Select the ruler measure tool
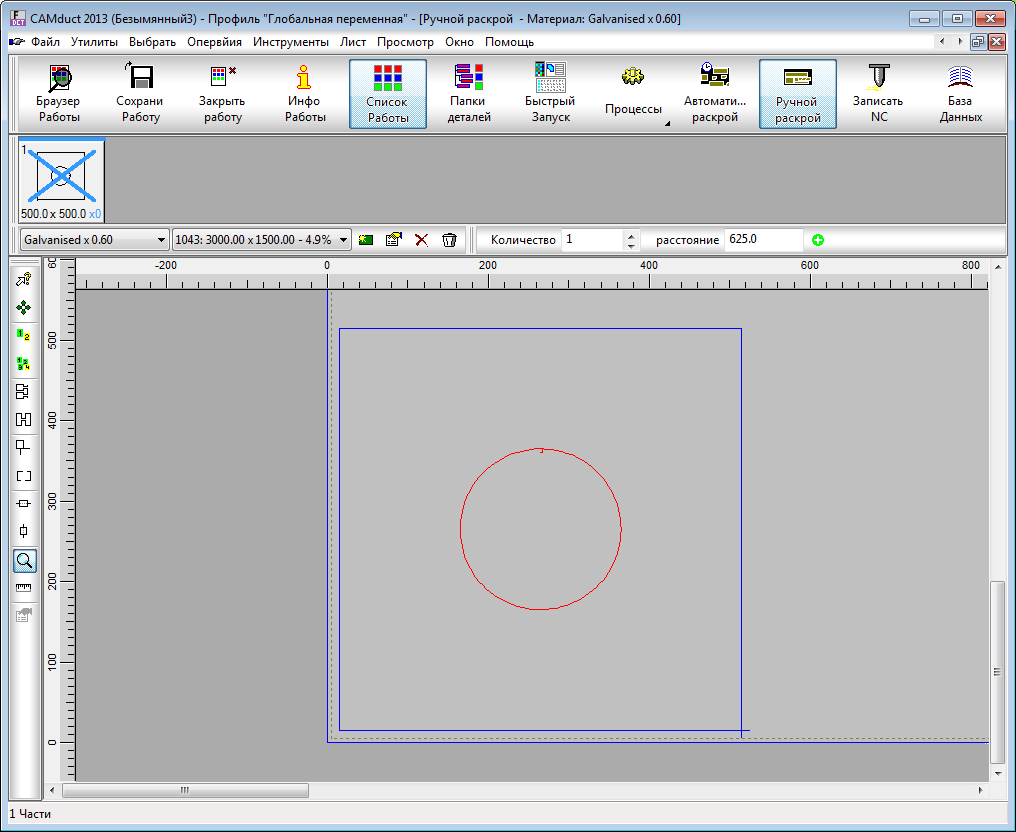This screenshot has height=832, width=1016. tap(24, 588)
